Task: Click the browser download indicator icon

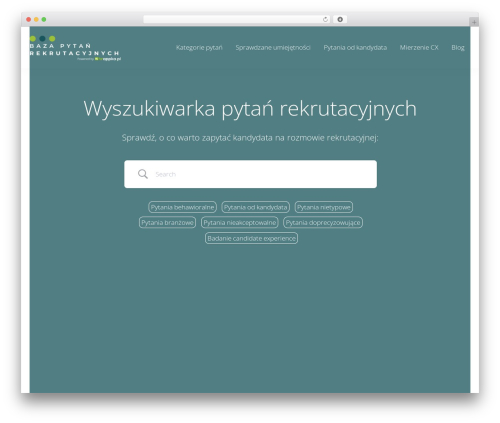Action: 340,19
